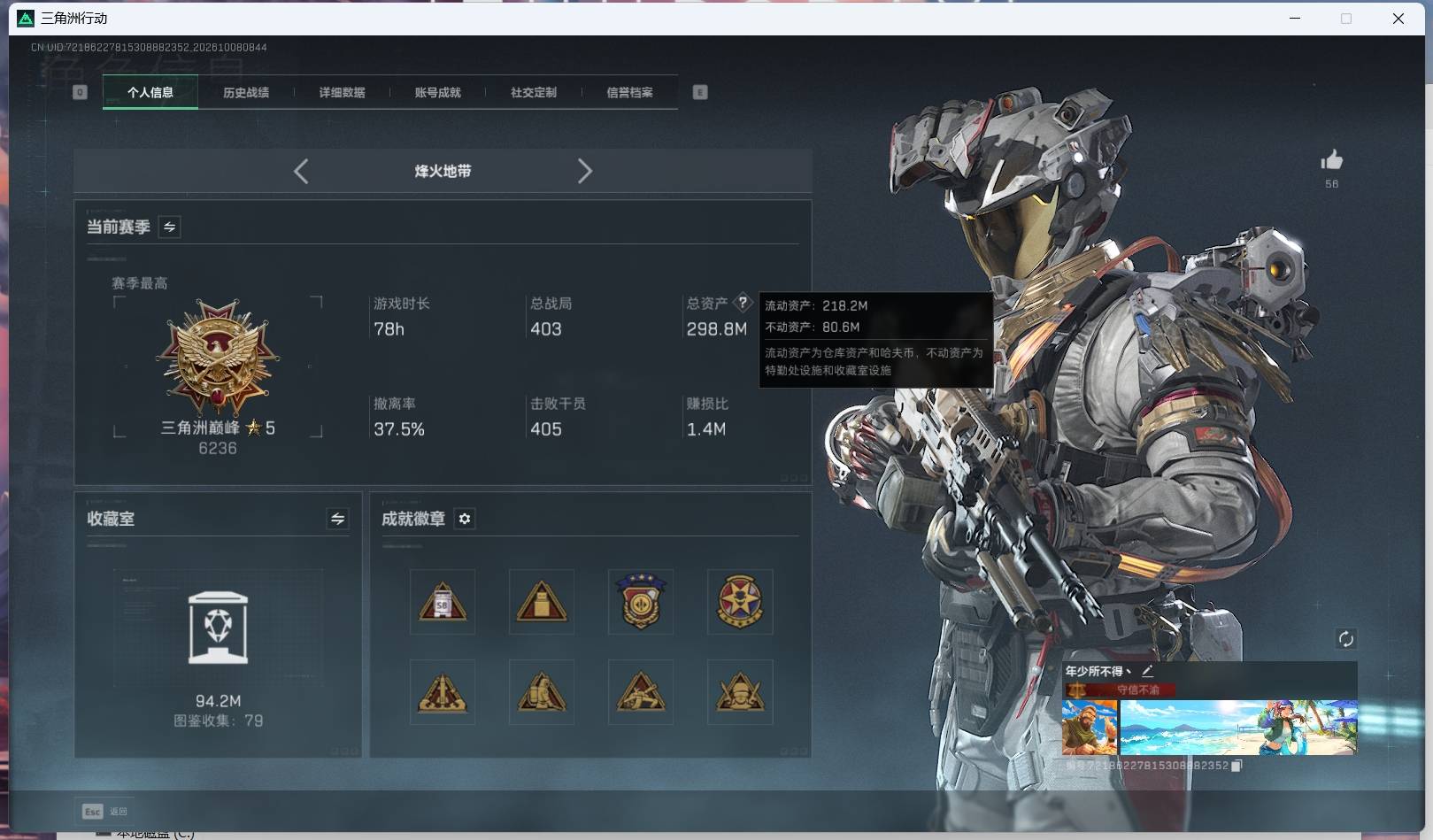
Task: Select the second badge in bottom row
Action: tap(542, 692)
